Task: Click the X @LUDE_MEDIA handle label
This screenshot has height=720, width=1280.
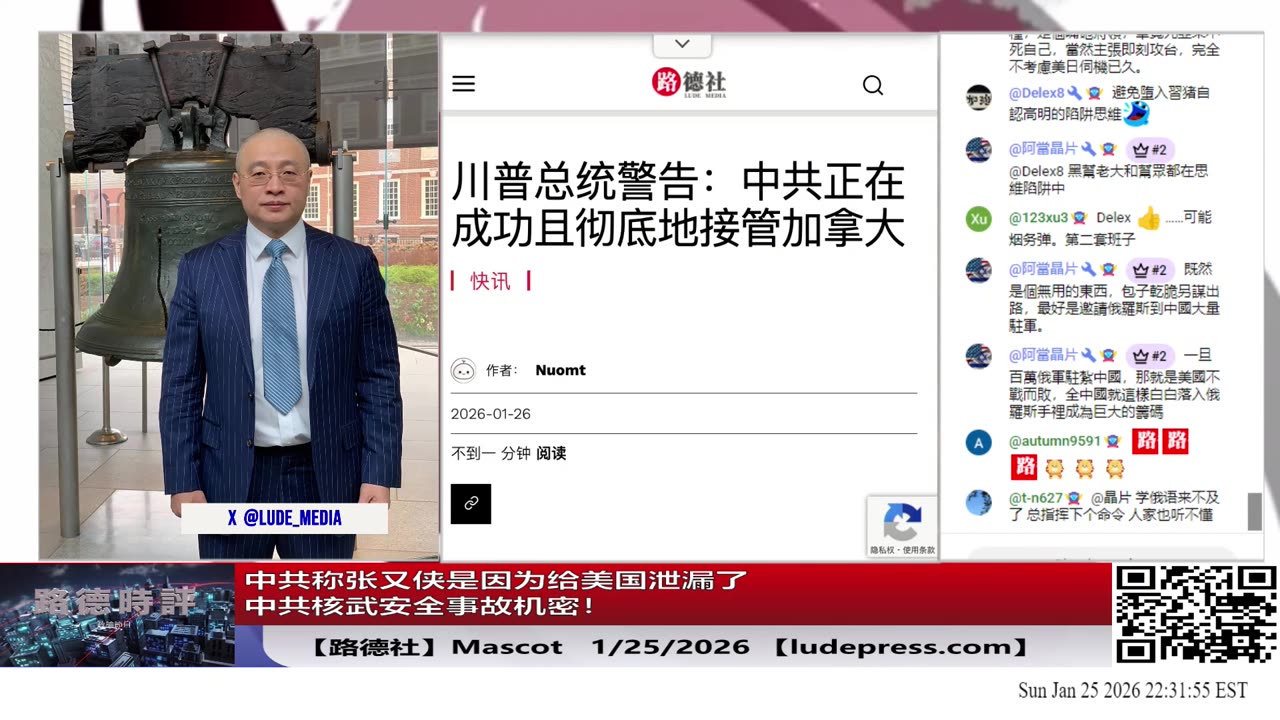Action: coord(284,518)
